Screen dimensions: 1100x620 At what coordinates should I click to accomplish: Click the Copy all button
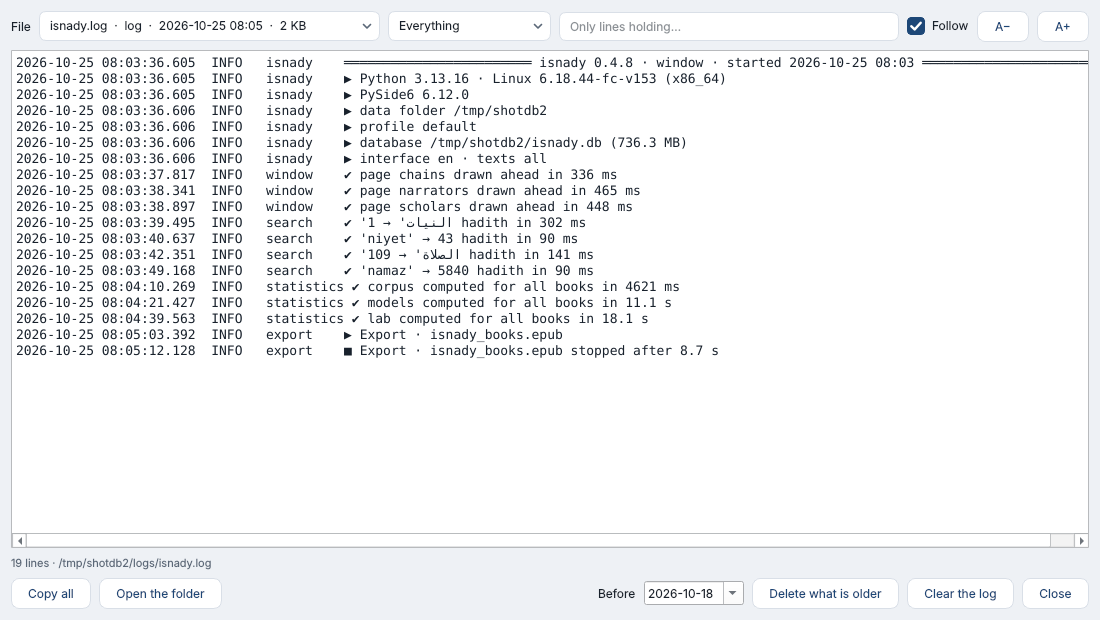click(x=51, y=593)
